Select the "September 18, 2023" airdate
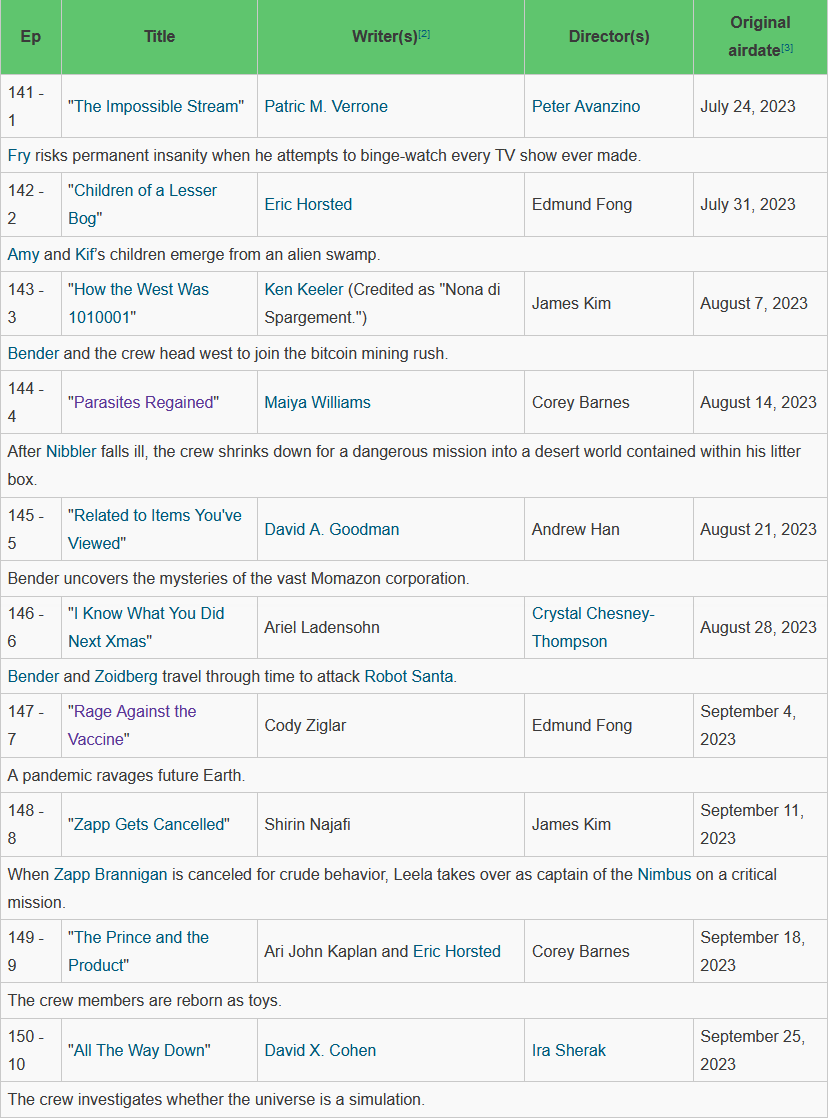828x1118 pixels. 752,951
